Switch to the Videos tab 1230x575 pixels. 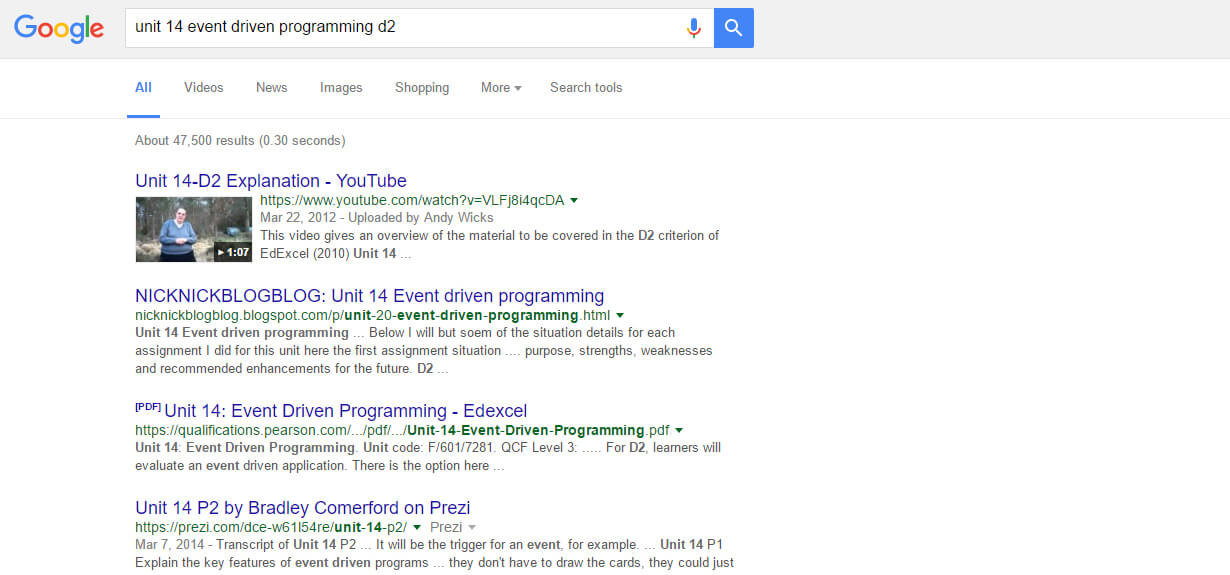(204, 88)
